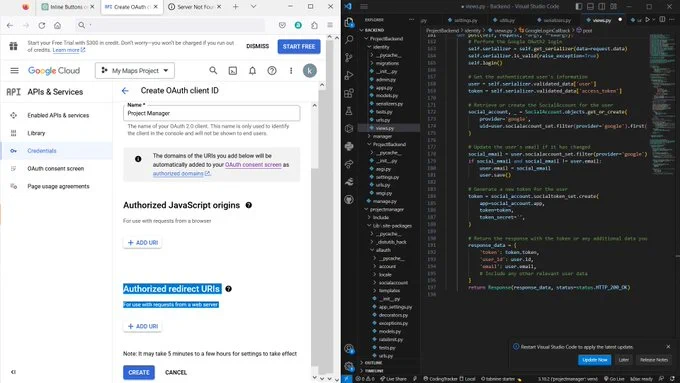Click START FREE trial button
680x383 pixels.
click(299, 46)
